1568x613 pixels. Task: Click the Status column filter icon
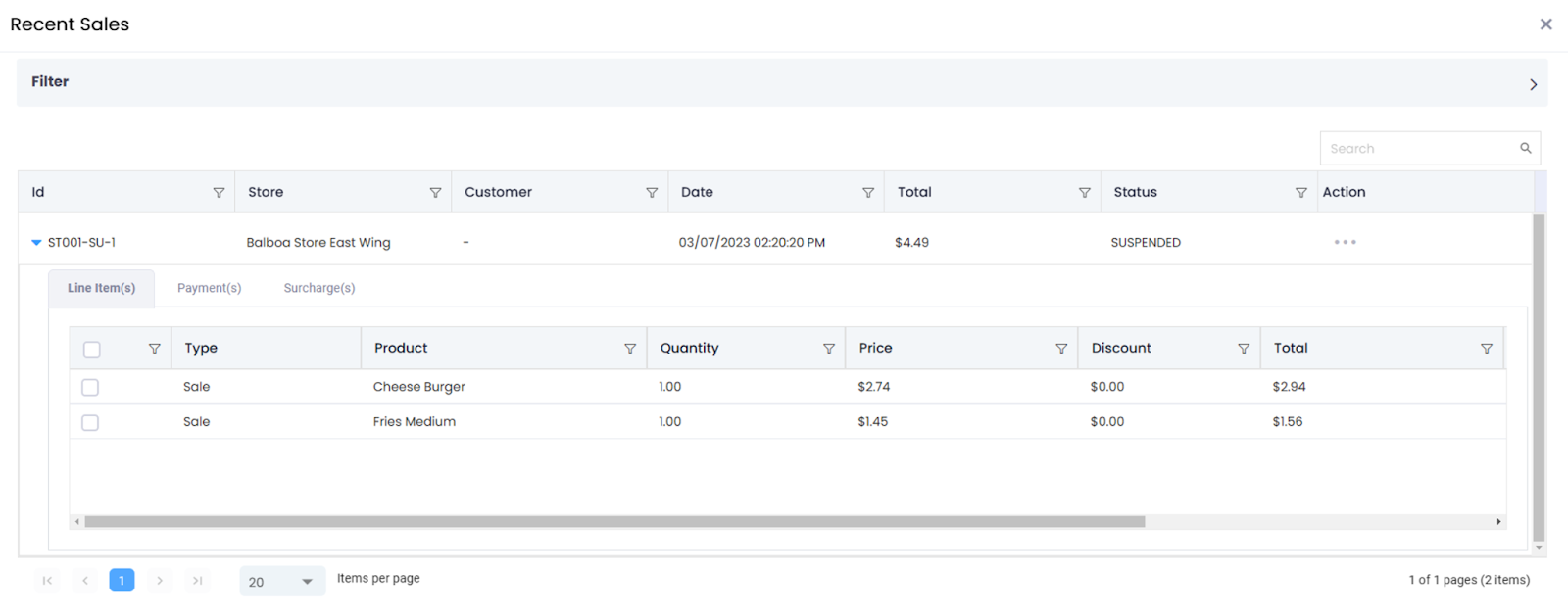(1300, 193)
